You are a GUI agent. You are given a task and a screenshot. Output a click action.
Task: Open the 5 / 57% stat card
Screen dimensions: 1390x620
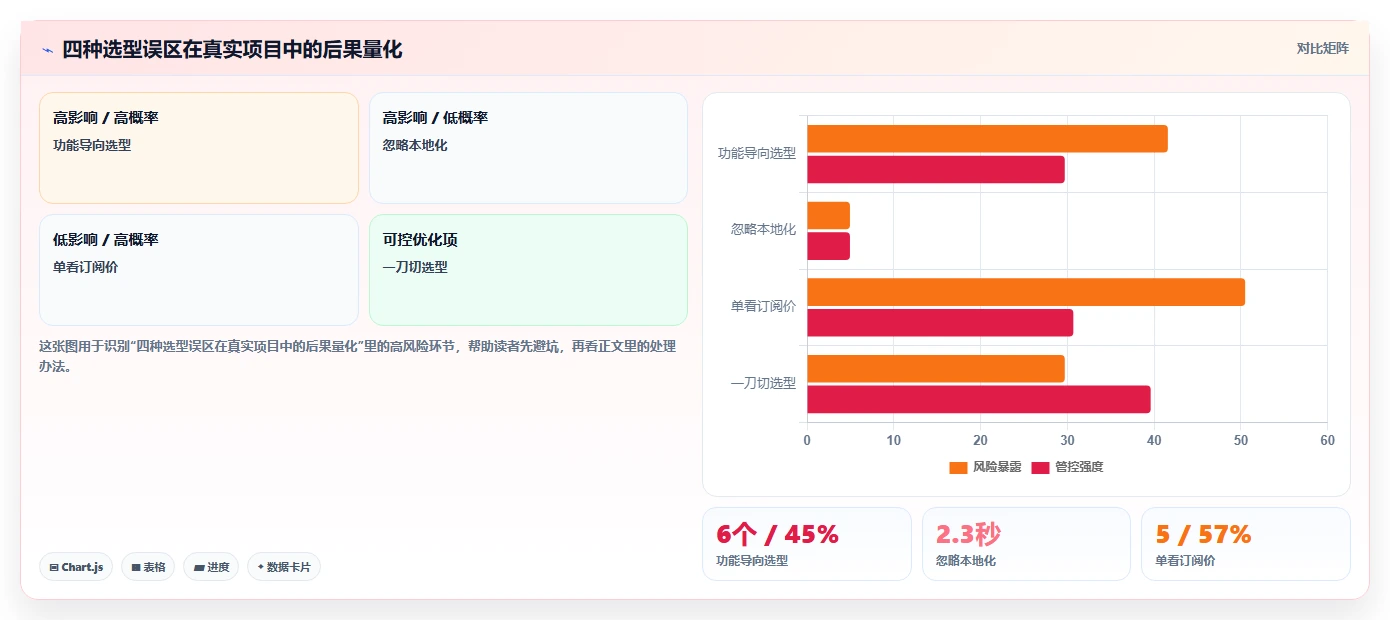pos(1245,544)
